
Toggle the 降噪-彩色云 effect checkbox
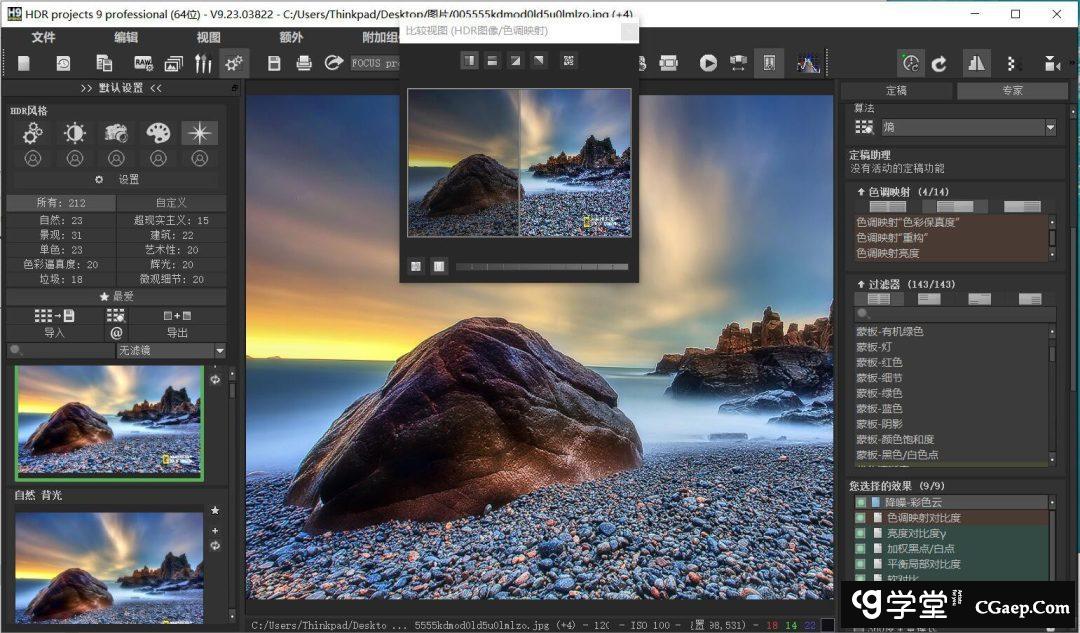pyautogui.click(x=860, y=502)
